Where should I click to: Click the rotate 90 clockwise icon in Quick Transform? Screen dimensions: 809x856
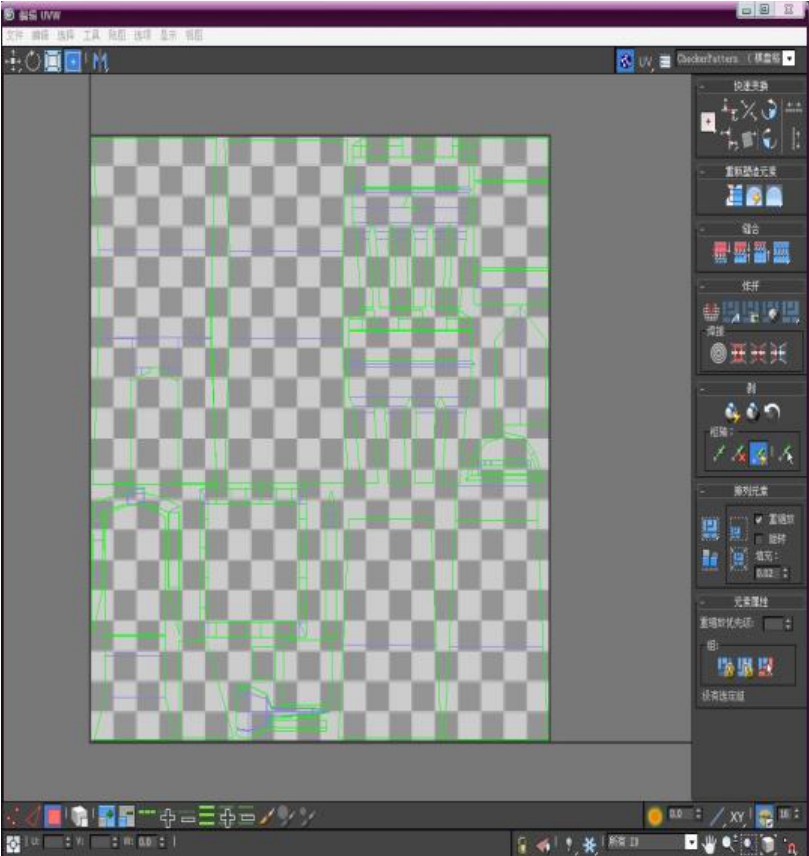click(x=769, y=110)
